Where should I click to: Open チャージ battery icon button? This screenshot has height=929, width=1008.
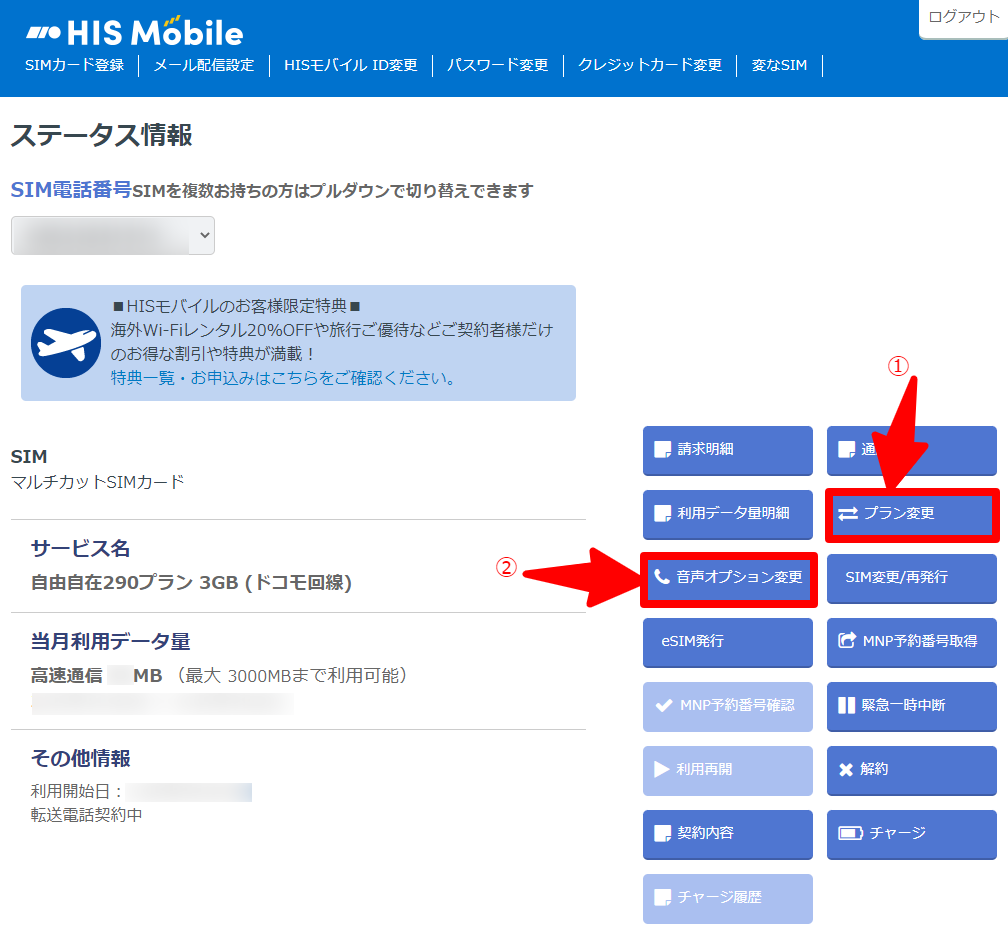(912, 833)
